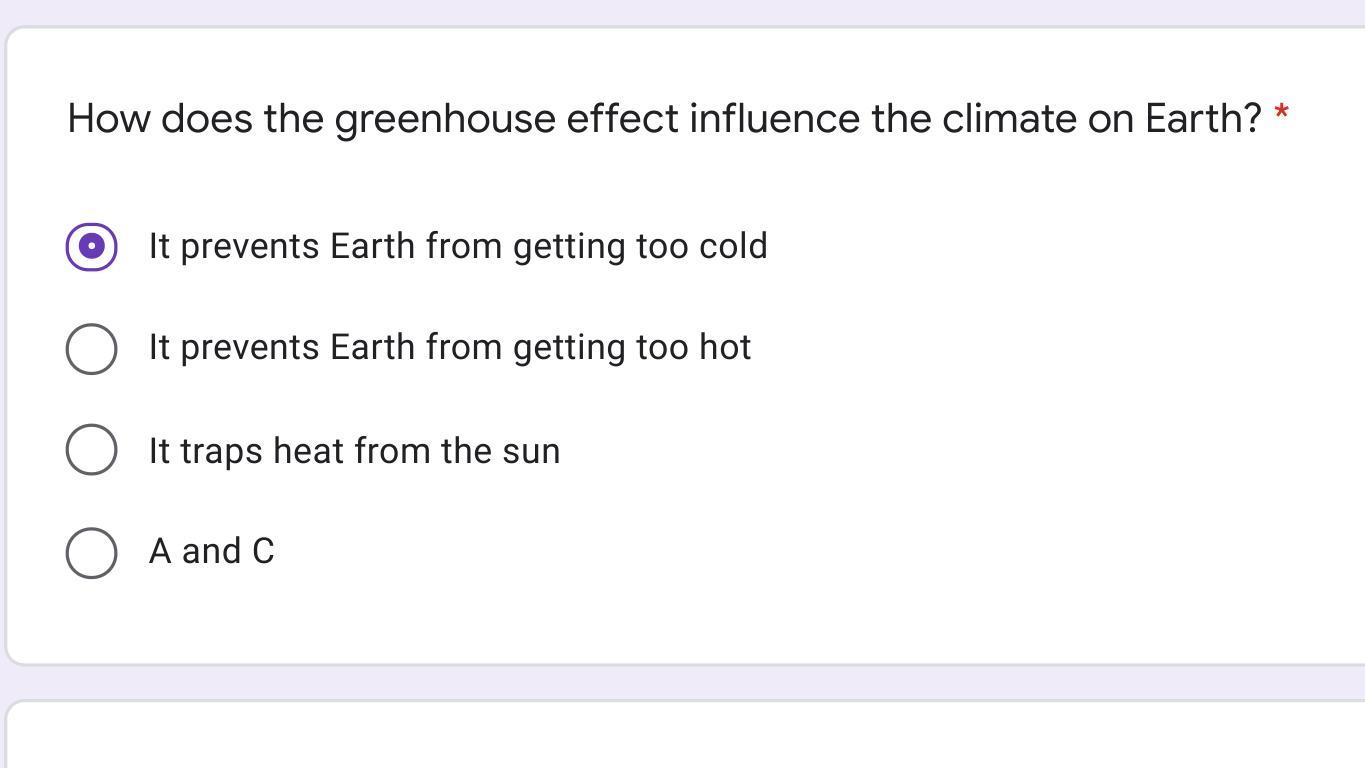Click the "A and C" option label text
Screen dimensions: 1365x768
point(211,552)
